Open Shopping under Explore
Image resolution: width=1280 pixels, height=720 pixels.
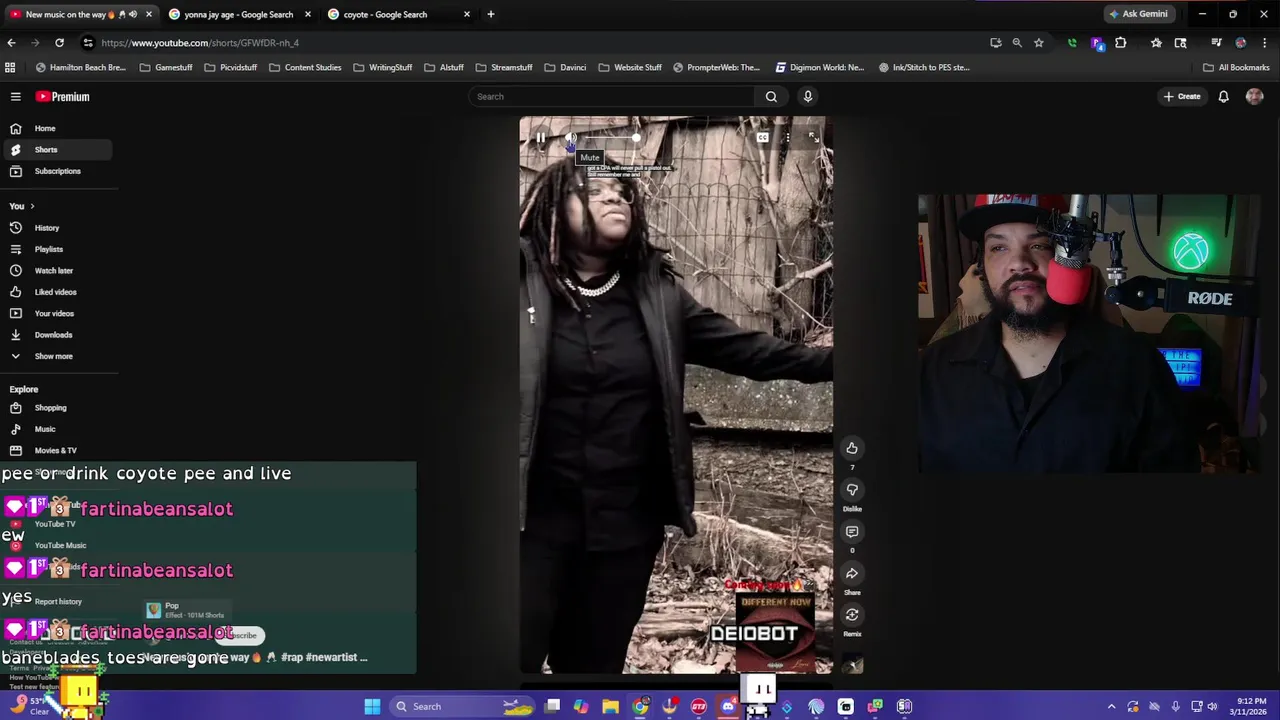(x=56, y=408)
